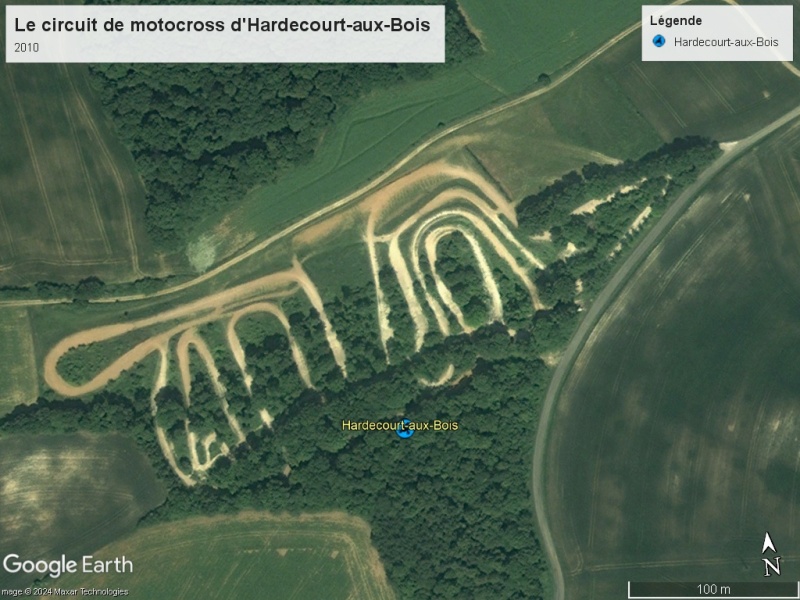800x600 pixels.
Task: Click the letter N below the north arrow
Action: pyautogui.click(x=772, y=566)
